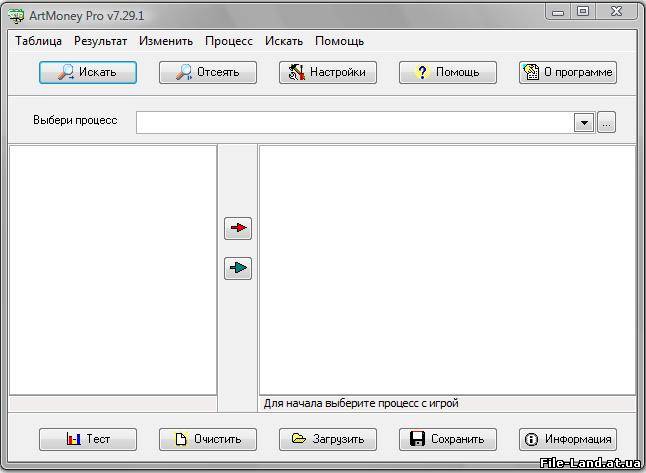Expand the process selection dropdown arrow
This screenshot has height=473, width=646.
584,122
